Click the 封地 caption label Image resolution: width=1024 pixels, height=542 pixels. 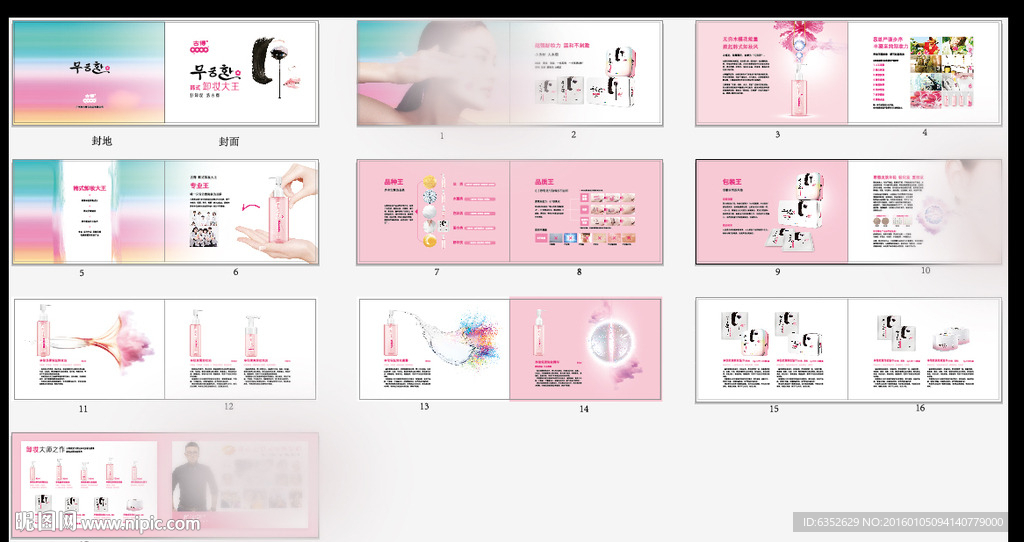(102, 140)
